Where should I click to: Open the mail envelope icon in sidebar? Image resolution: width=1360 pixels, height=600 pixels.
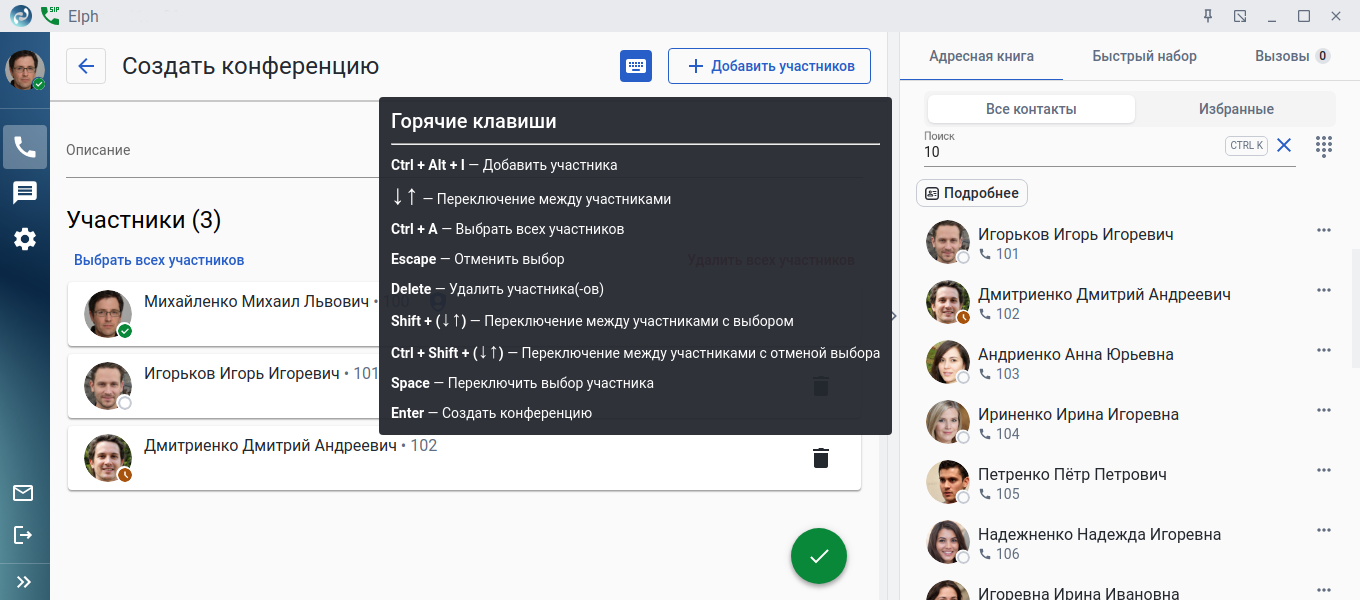[23, 493]
